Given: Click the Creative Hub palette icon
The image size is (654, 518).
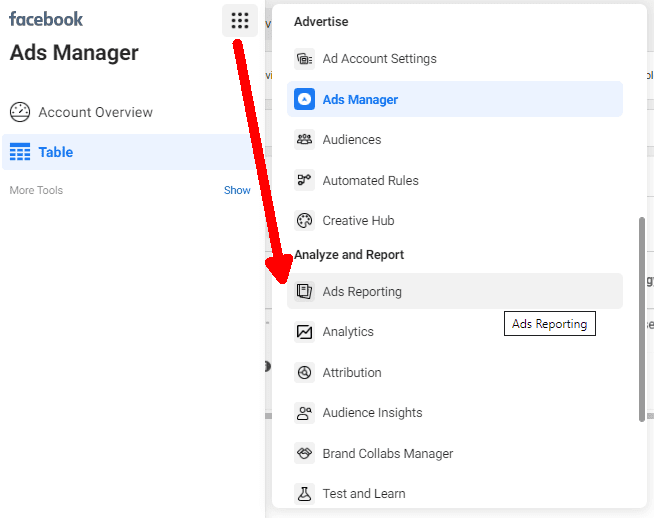Looking at the screenshot, I should pos(305,221).
